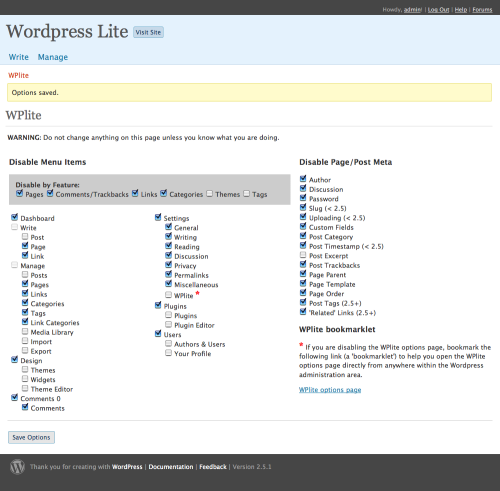Click the Visit Site button
This screenshot has height=491, width=500.
tap(148, 32)
